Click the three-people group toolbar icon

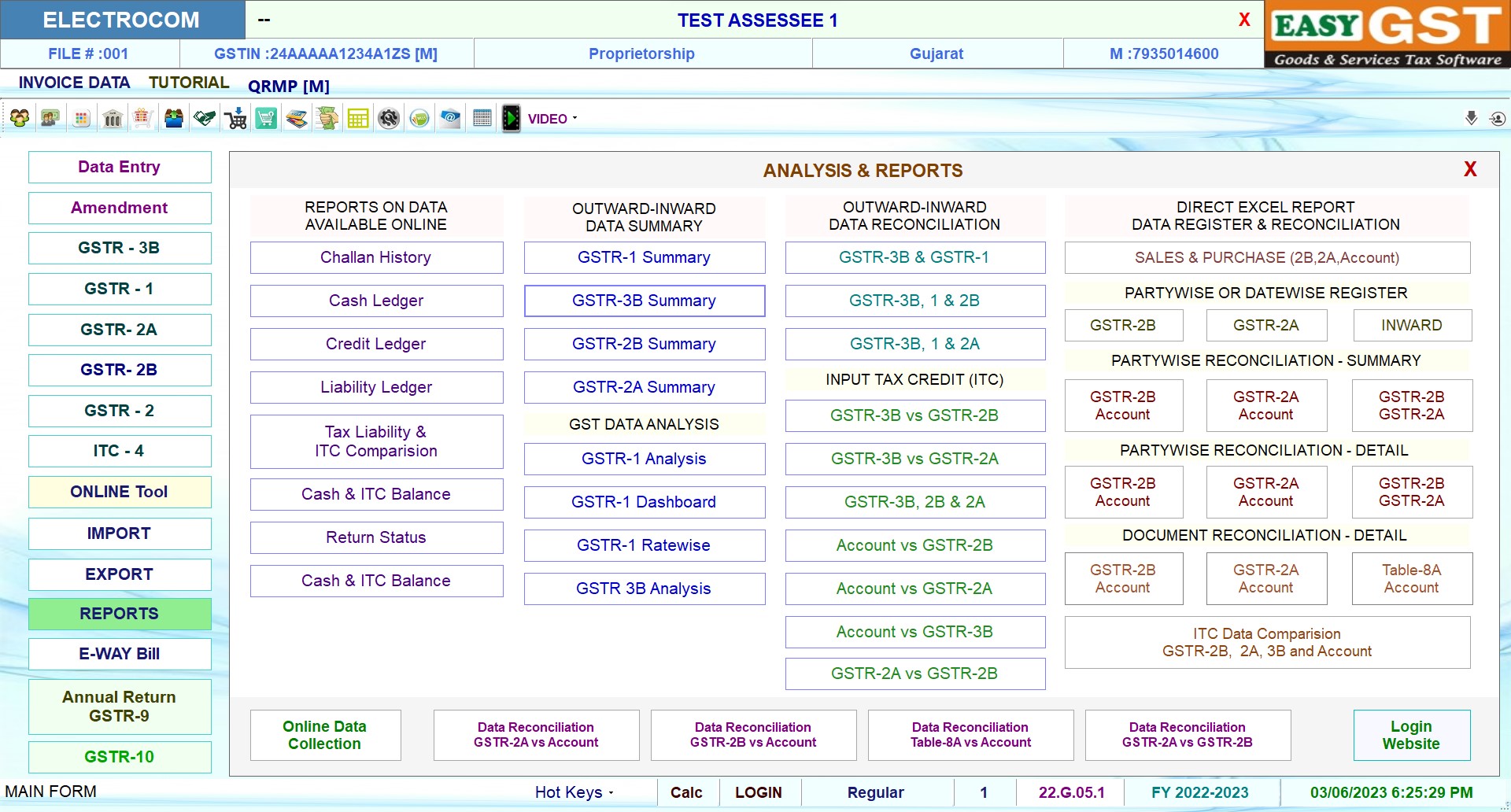(x=20, y=119)
